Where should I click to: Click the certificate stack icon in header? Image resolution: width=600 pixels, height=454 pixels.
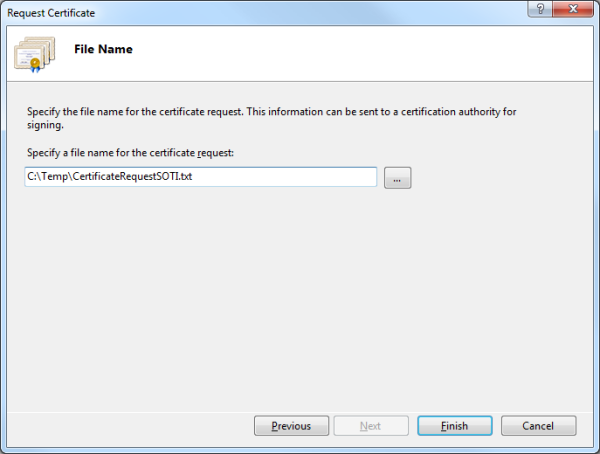pos(34,54)
